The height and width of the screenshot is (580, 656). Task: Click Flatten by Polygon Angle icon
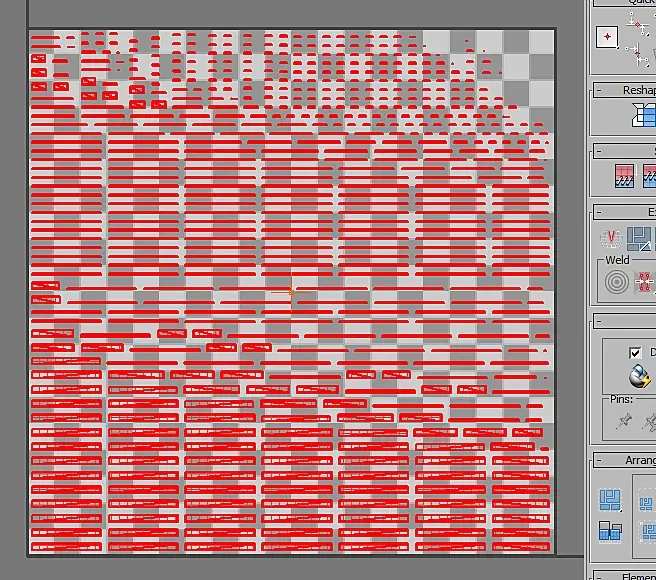pyautogui.click(x=639, y=239)
